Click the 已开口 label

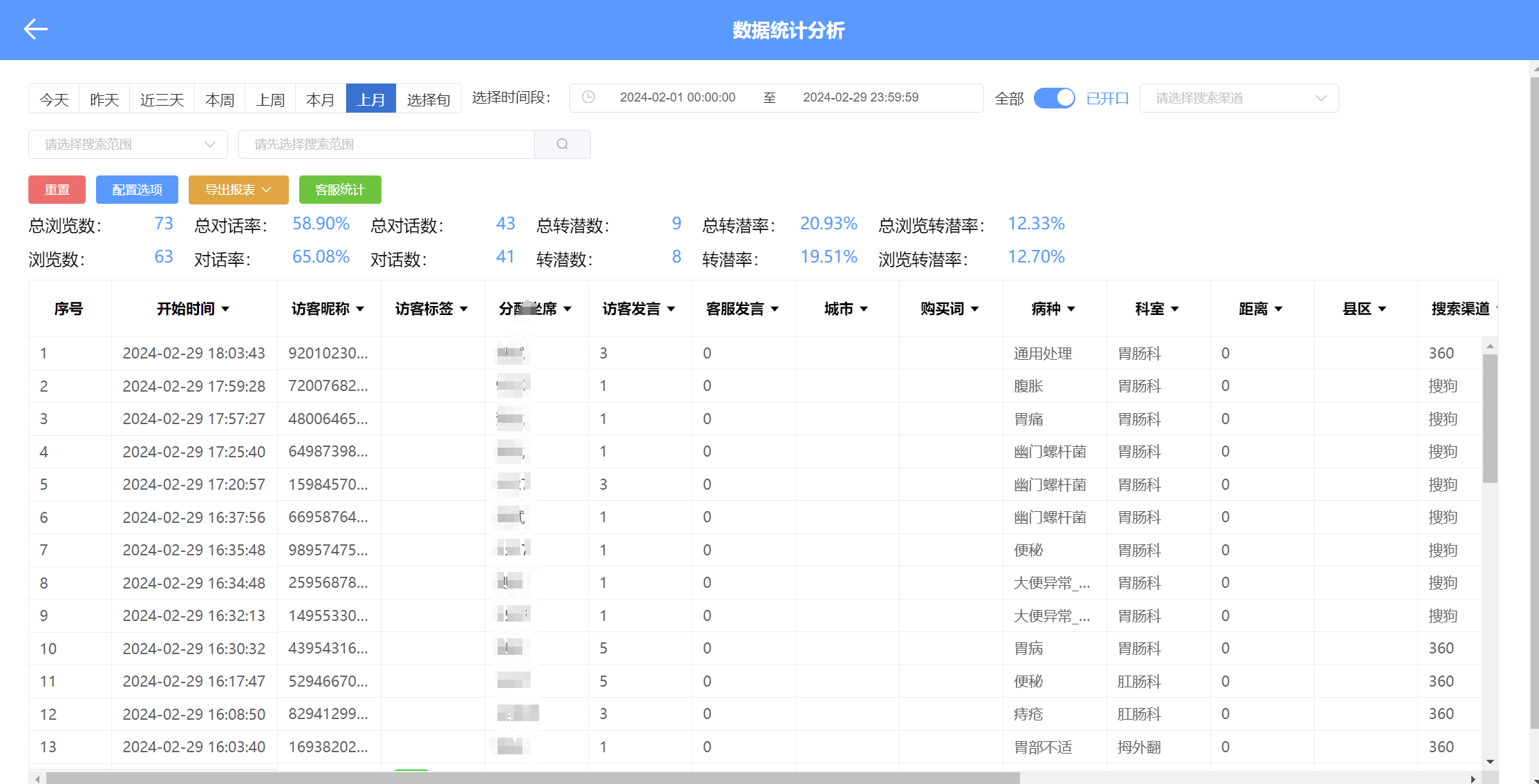coord(1107,99)
